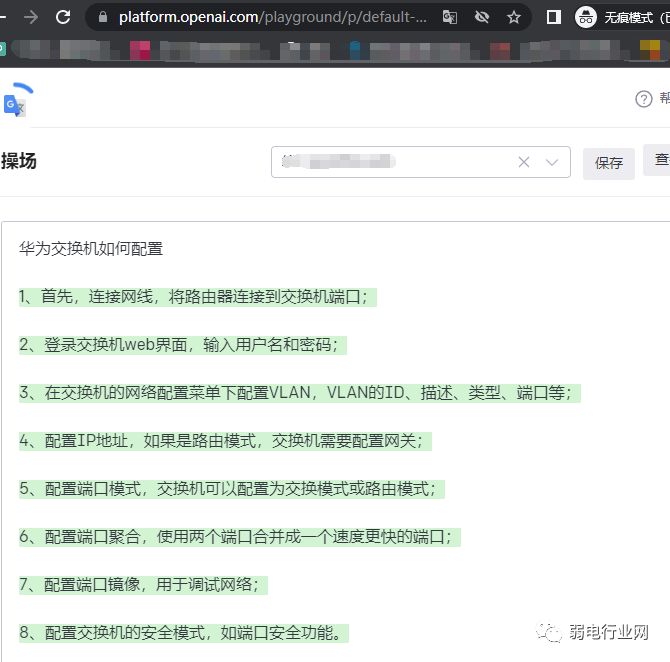Open the translate page icon in address bar
Viewport: 670px width, 662px height.
[450, 17]
